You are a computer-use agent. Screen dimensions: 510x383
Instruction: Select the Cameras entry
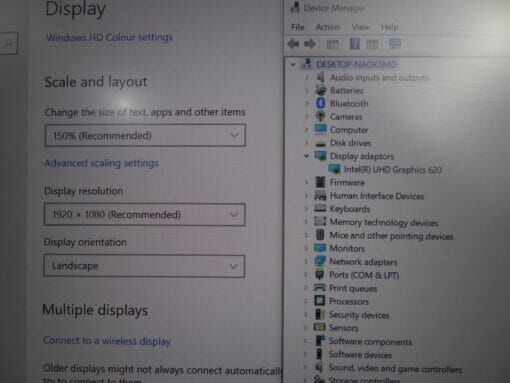pos(346,117)
